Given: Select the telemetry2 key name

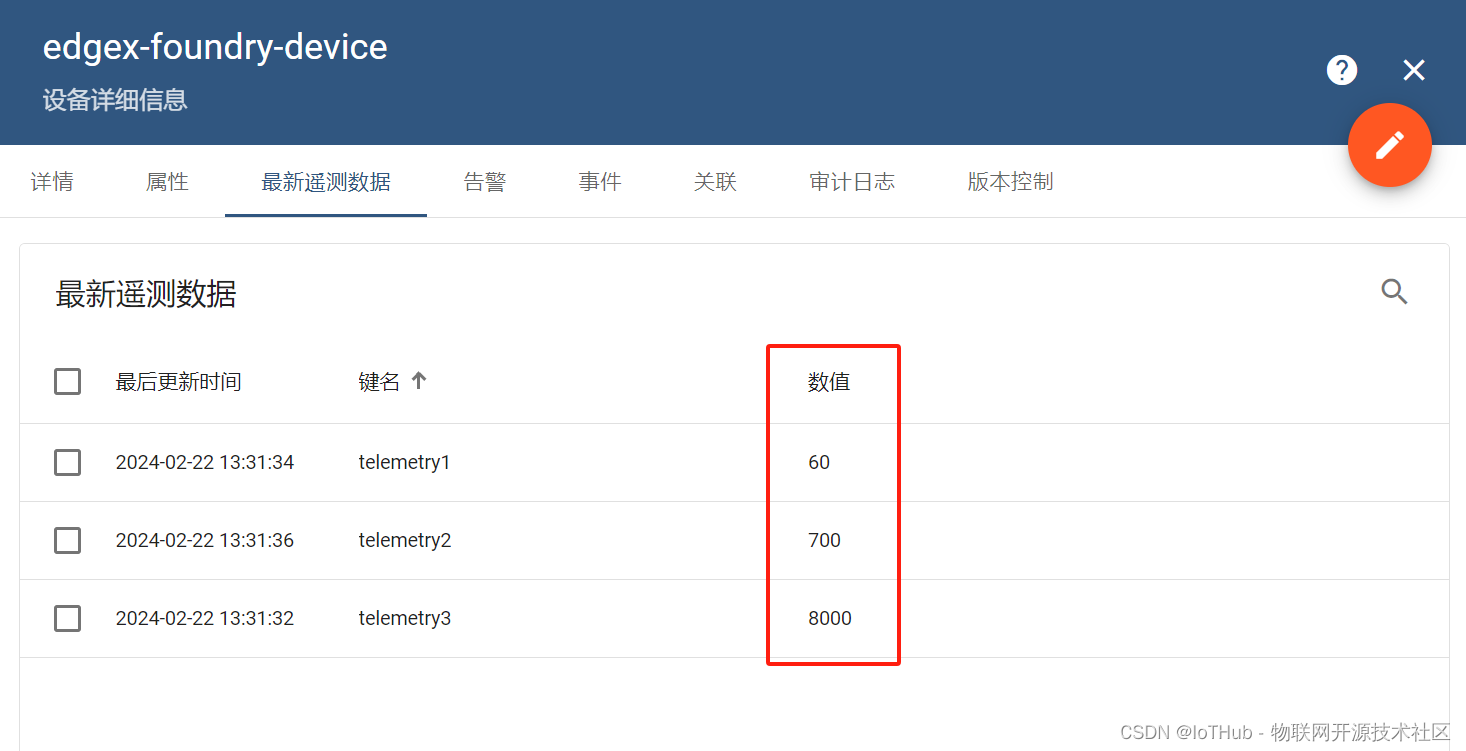Looking at the screenshot, I should tap(405, 540).
